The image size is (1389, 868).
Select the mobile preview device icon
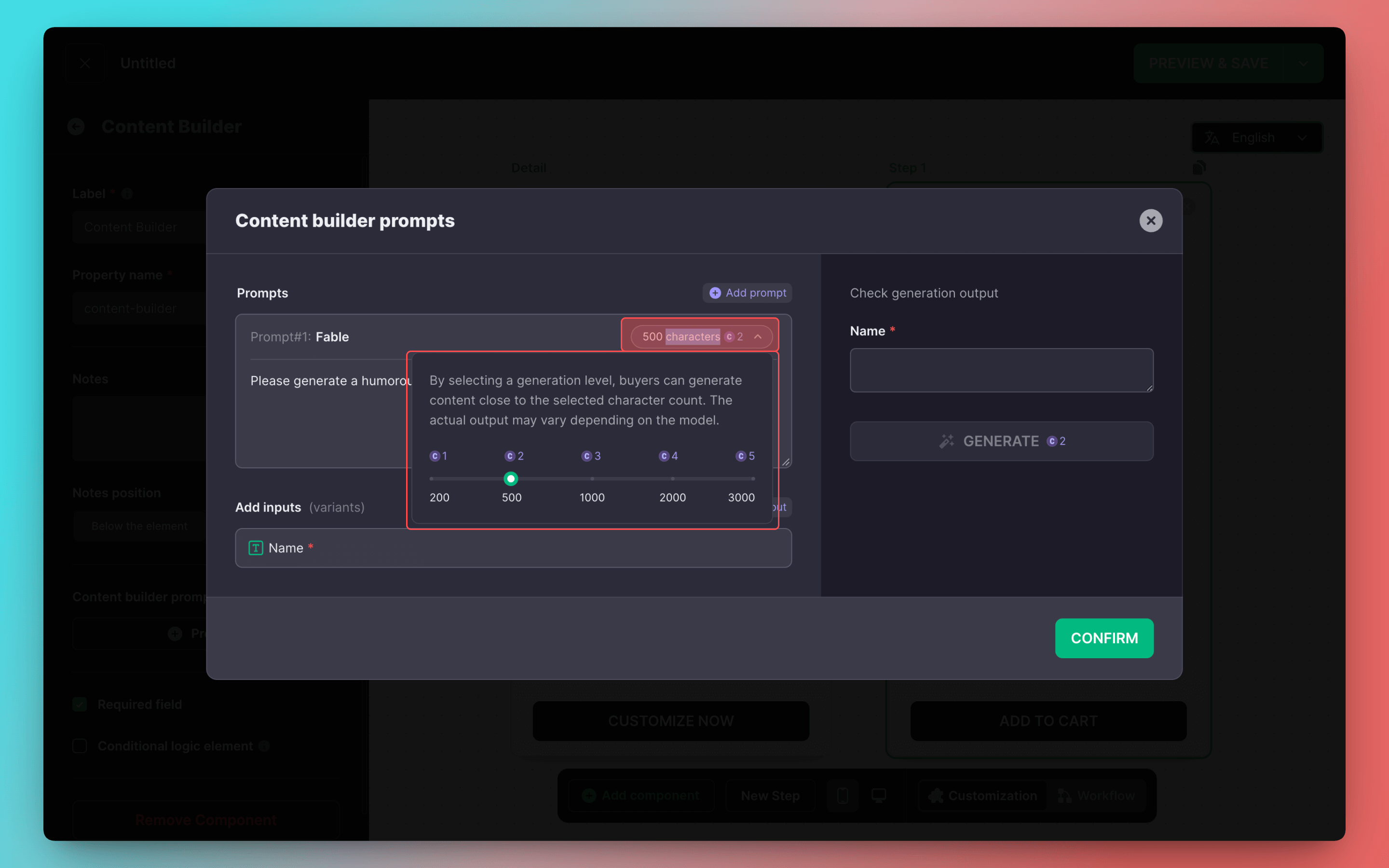pyautogui.click(x=842, y=795)
